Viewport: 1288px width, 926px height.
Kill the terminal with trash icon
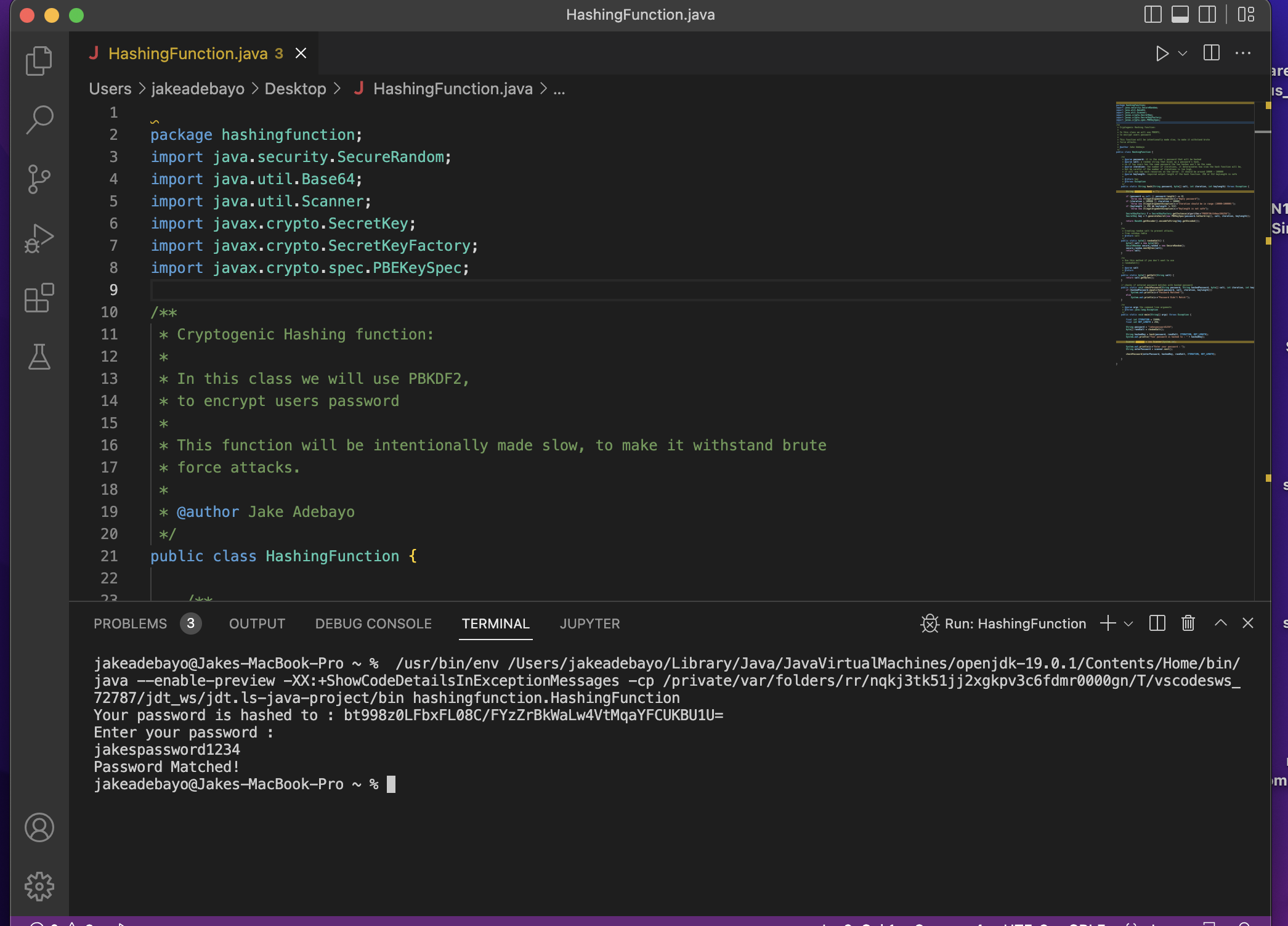tap(1188, 623)
